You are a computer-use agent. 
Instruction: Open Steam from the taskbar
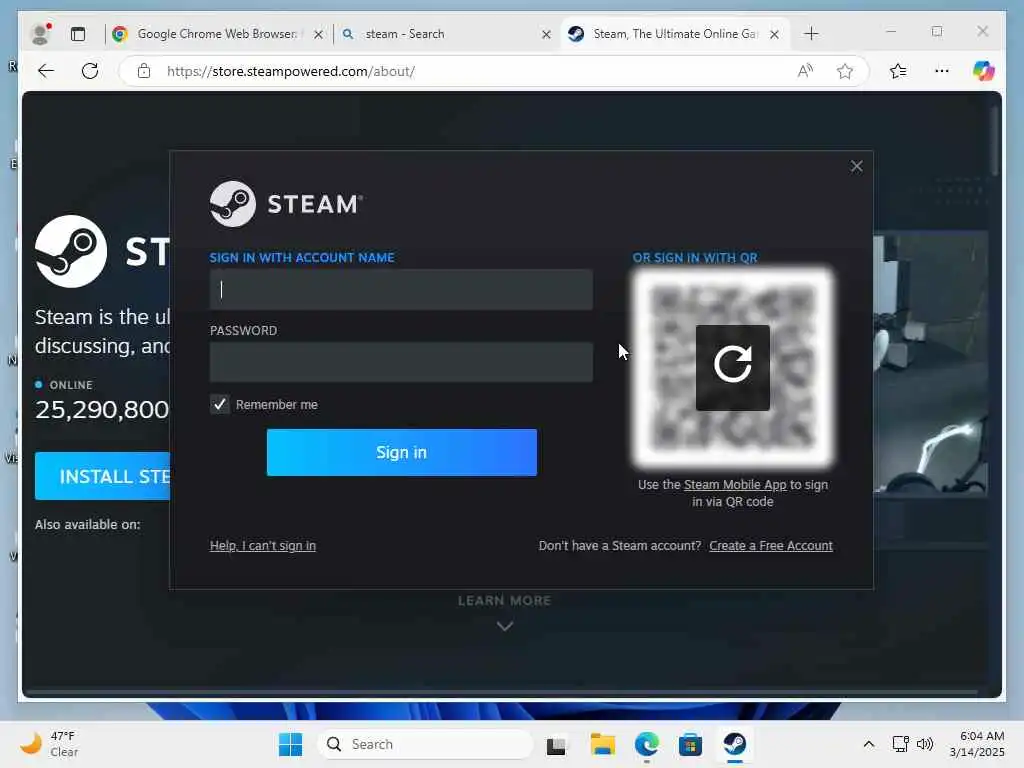(735, 744)
